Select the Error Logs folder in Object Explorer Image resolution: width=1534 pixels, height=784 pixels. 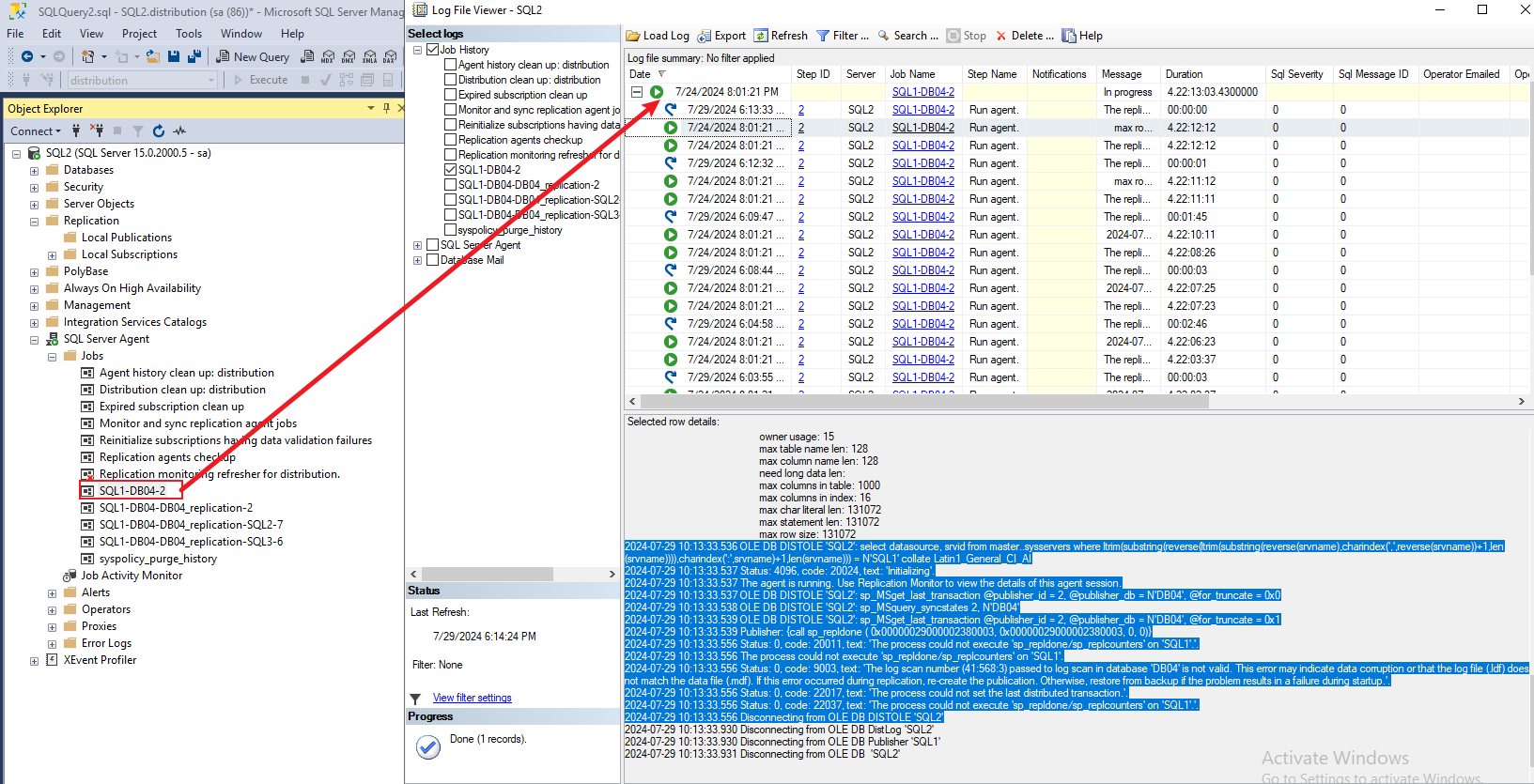(x=106, y=643)
